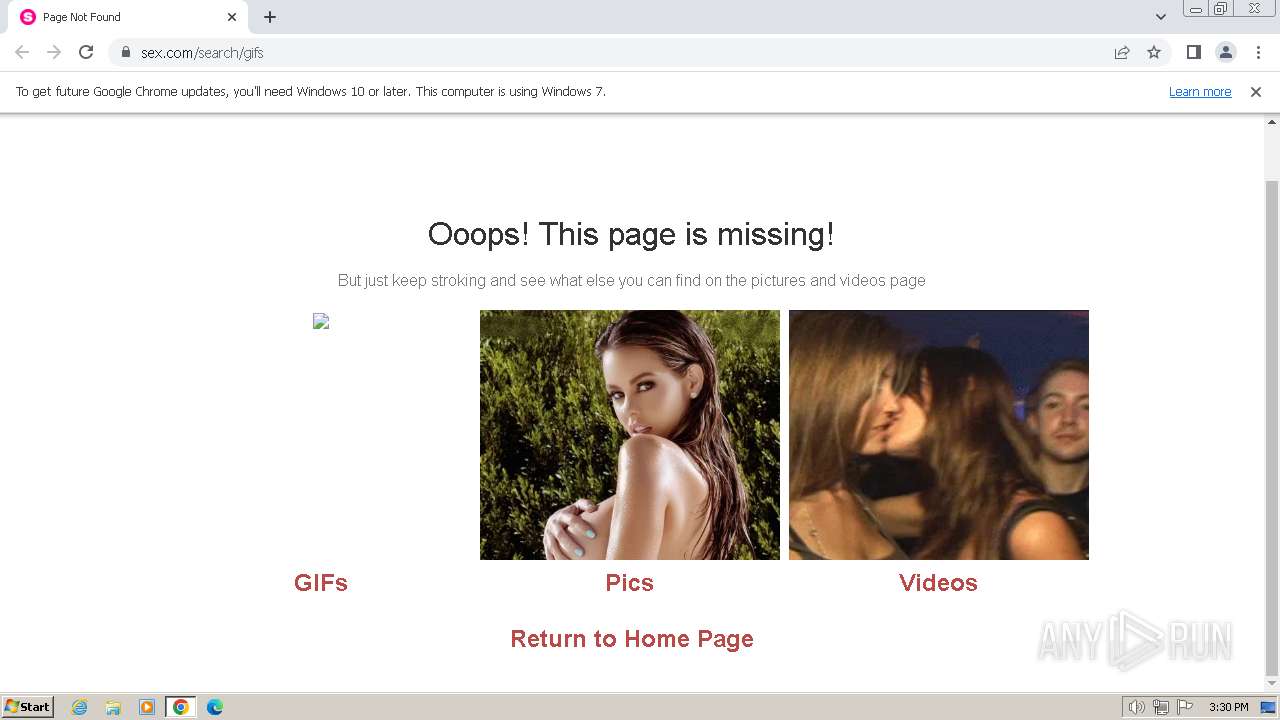Bookmark this tab with the star icon
1280x720 pixels.
(1154, 52)
